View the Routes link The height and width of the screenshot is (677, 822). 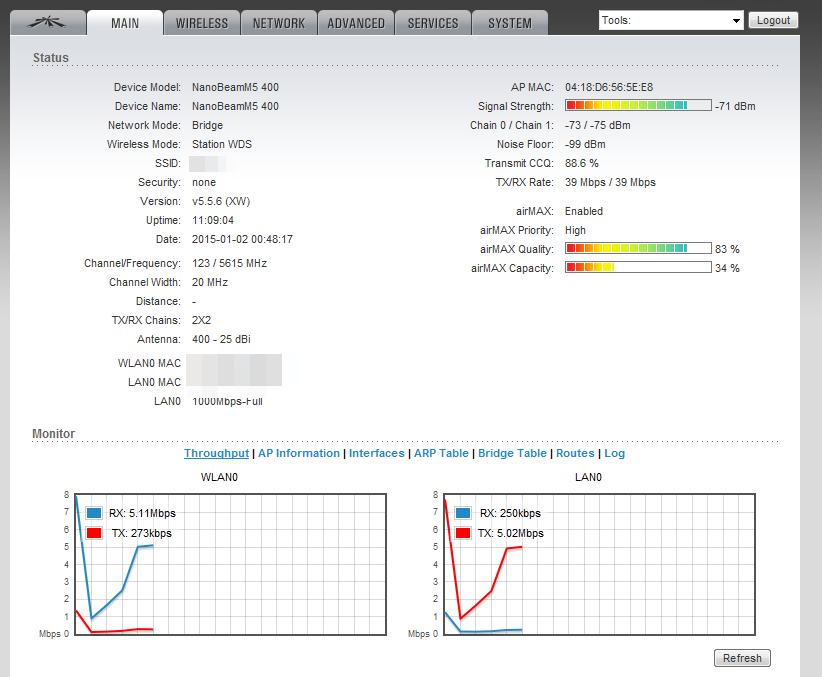[575, 453]
